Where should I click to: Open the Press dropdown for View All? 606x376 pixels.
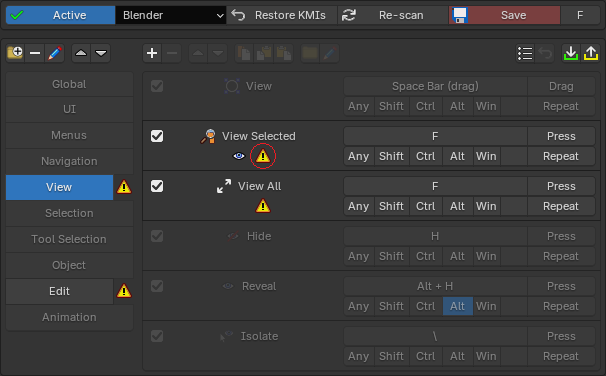561,186
